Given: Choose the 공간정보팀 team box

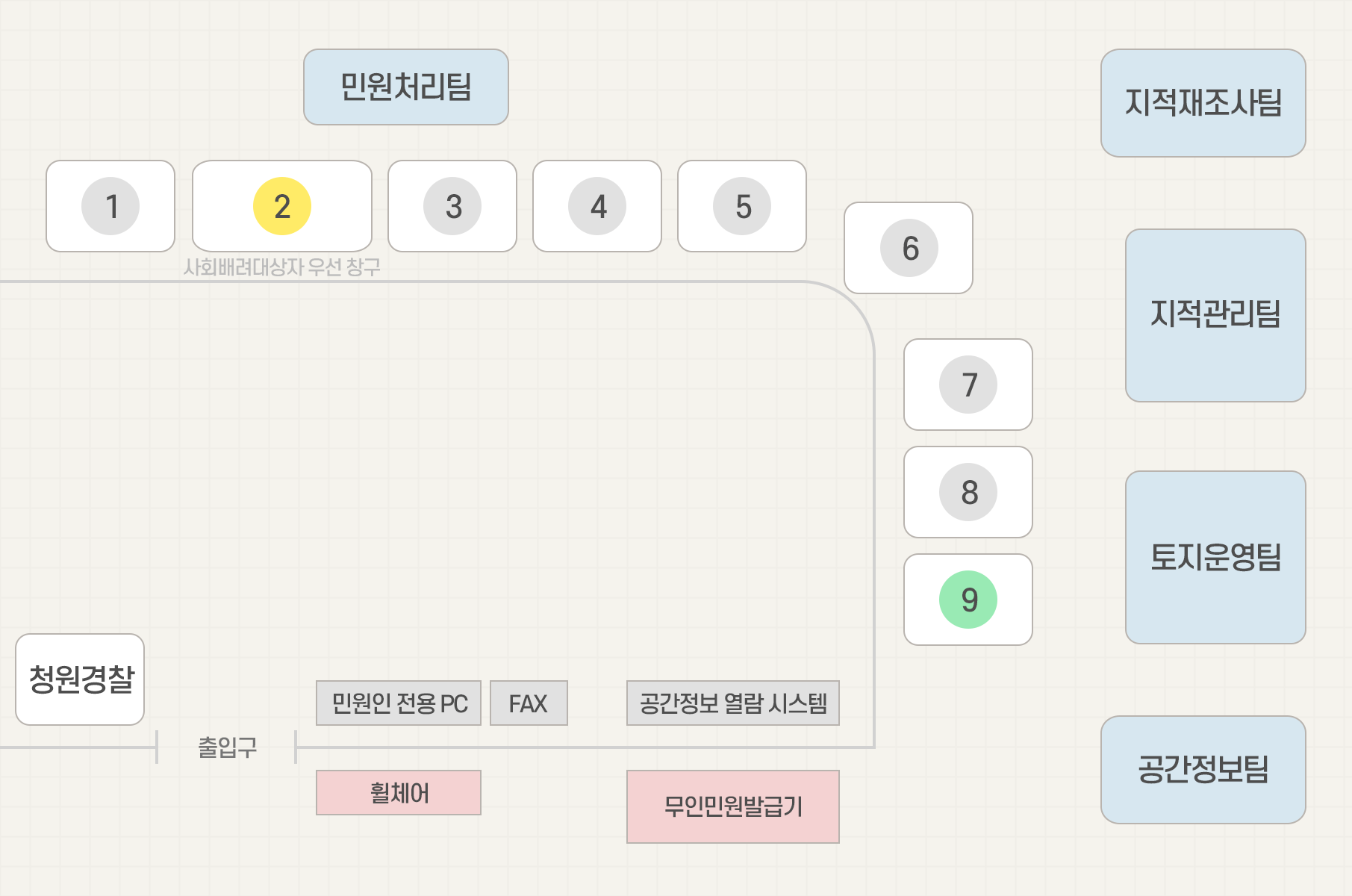Looking at the screenshot, I should [x=1203, y=770].
